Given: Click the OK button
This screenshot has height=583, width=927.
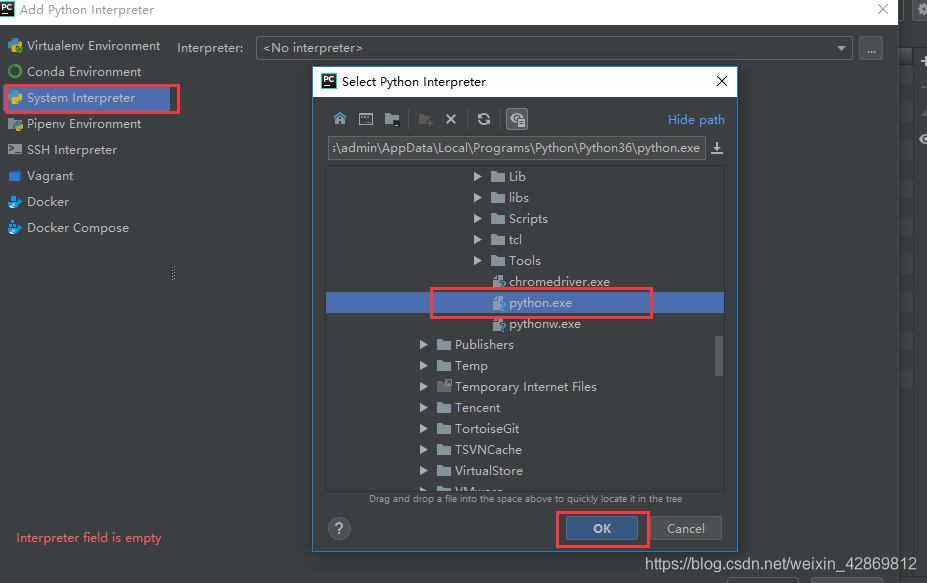Looking at the screenshot, I should click(602, 528).
